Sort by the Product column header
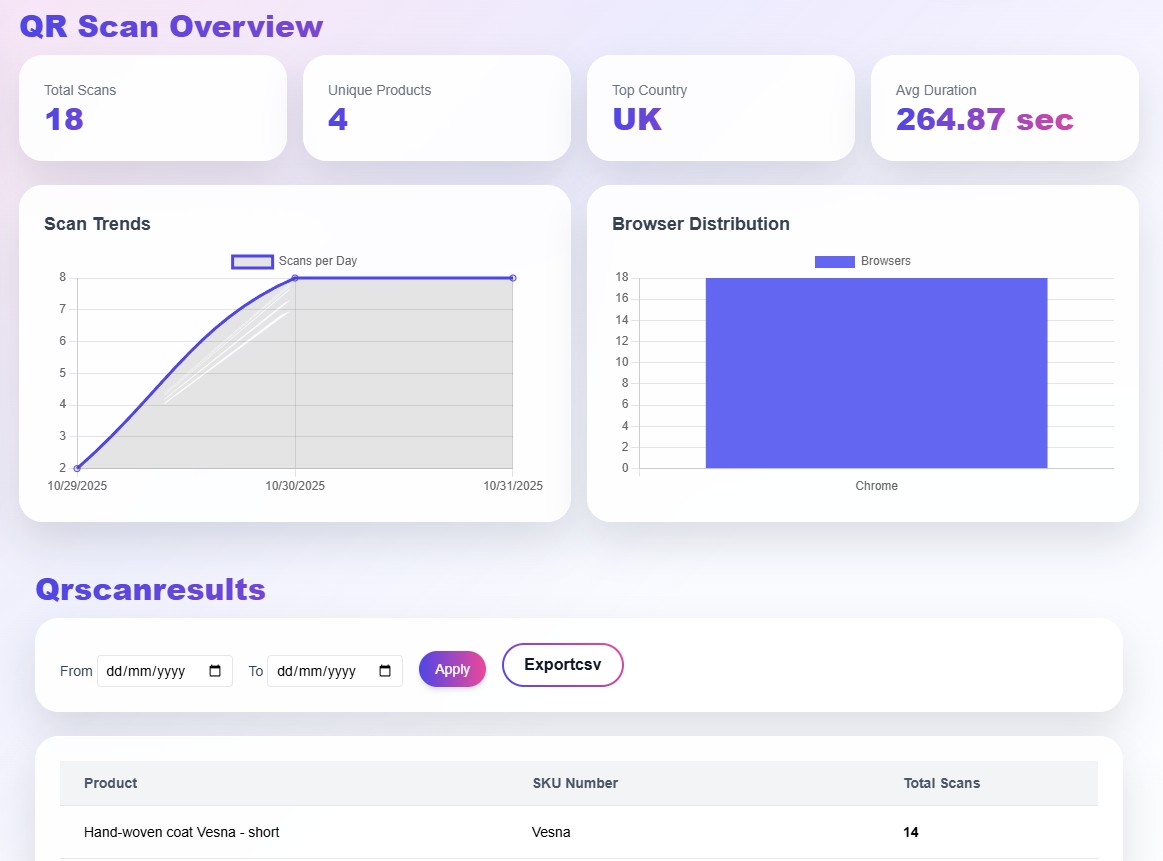Screen dimensions: 1163x861 (x=110, y=783)
